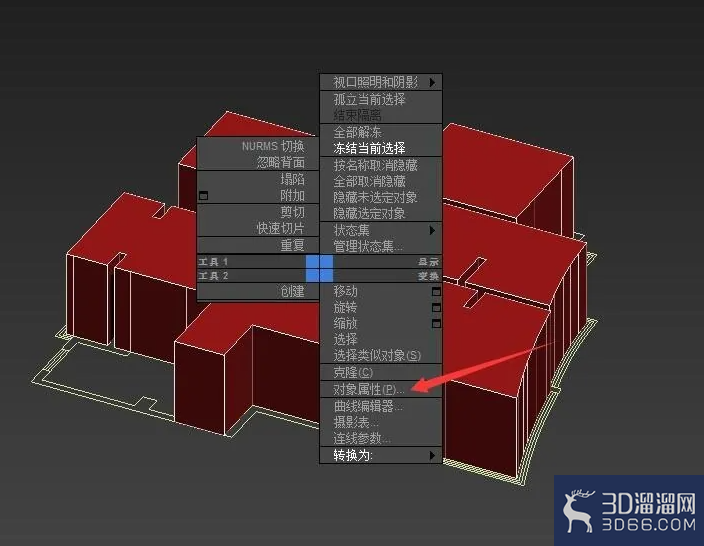Click 变换 quad label
The height and width of the screenshot is (546, 704).
[x=428, y=276]
